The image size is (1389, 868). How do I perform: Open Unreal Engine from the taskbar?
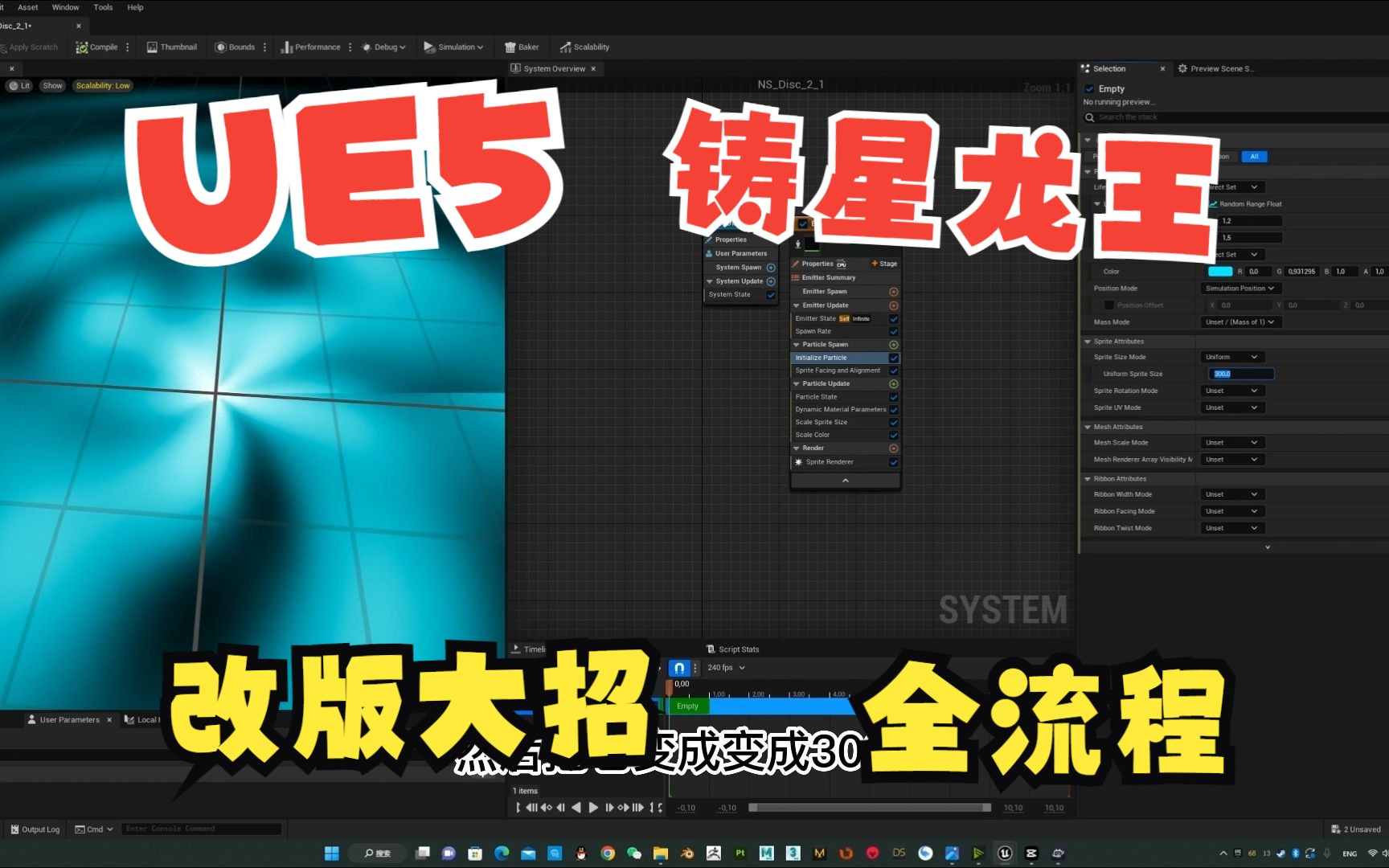1005,854
